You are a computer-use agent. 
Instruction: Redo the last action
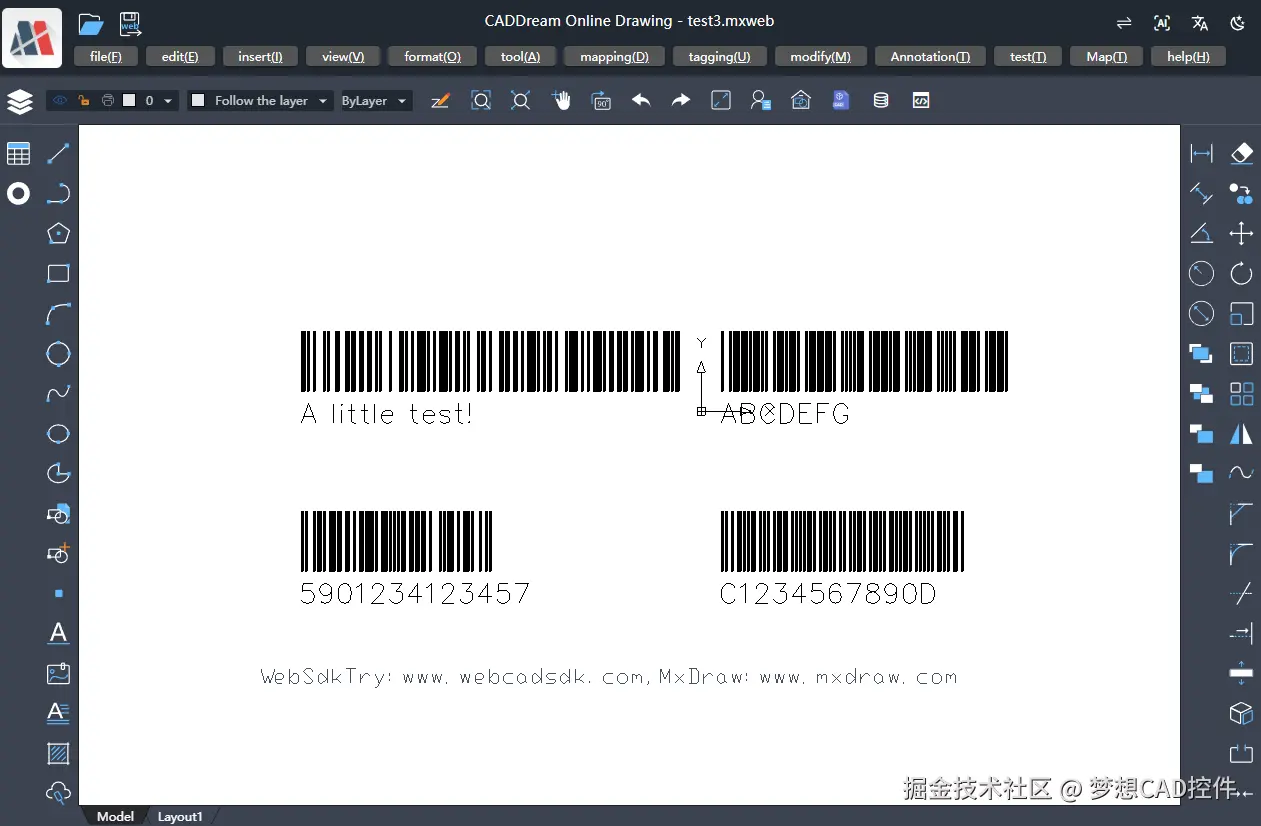pos(681,101)
